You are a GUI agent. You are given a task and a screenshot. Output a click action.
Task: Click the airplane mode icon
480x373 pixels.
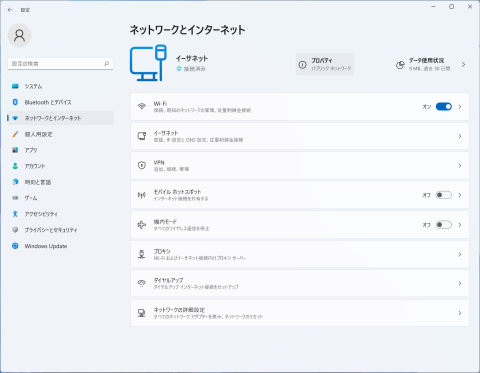(x=142, y=225)
